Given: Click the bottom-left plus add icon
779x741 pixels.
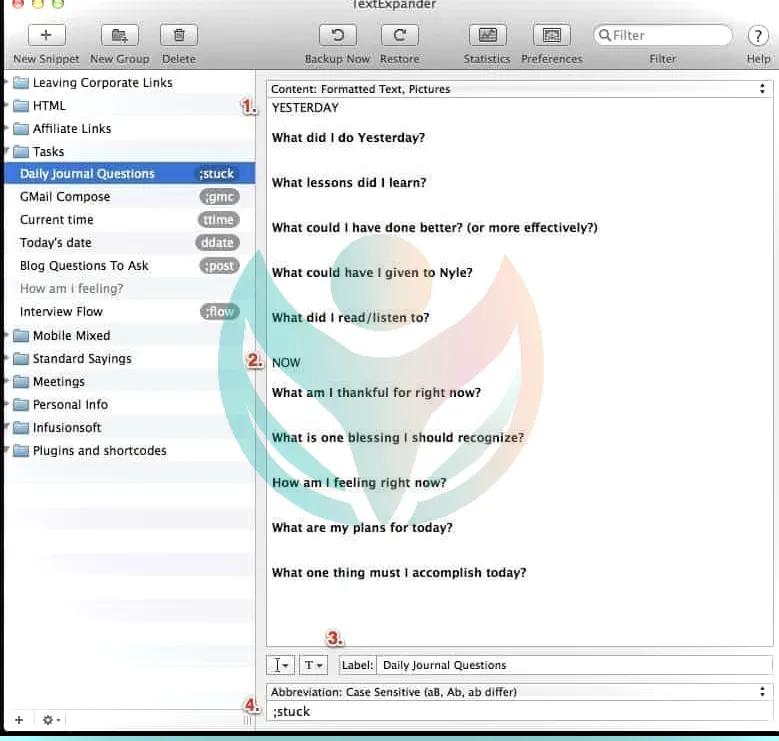Looking at the screenshot, I should pos(19,720).
